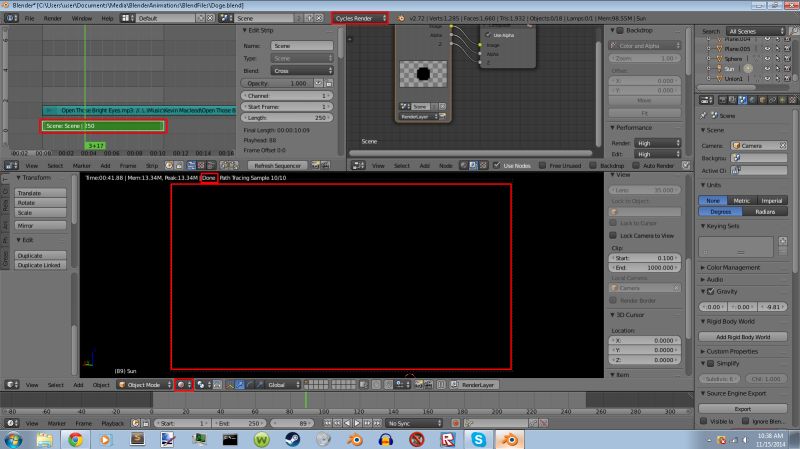Open the Help menu
800x449 pixels.
tap(107, 18)
